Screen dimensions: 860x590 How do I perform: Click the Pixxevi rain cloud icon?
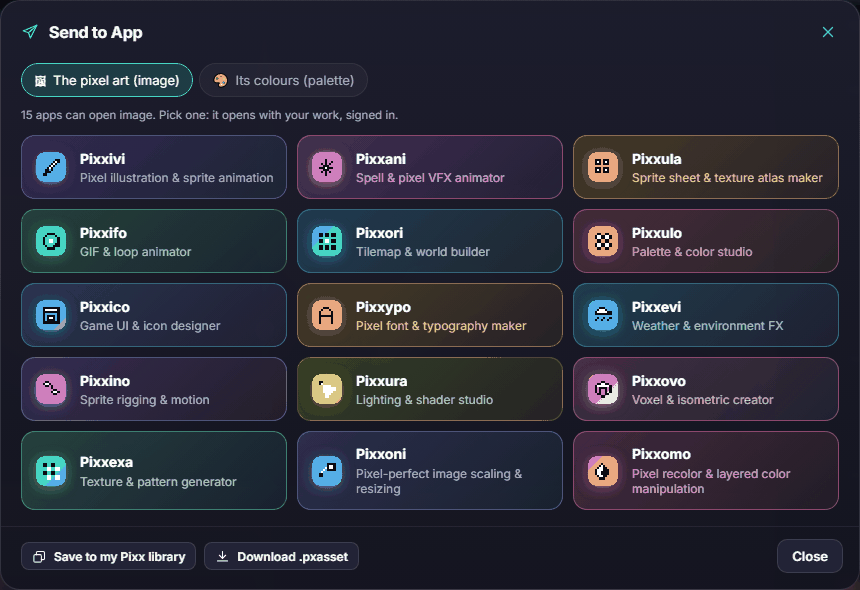[x=603, y=315]
